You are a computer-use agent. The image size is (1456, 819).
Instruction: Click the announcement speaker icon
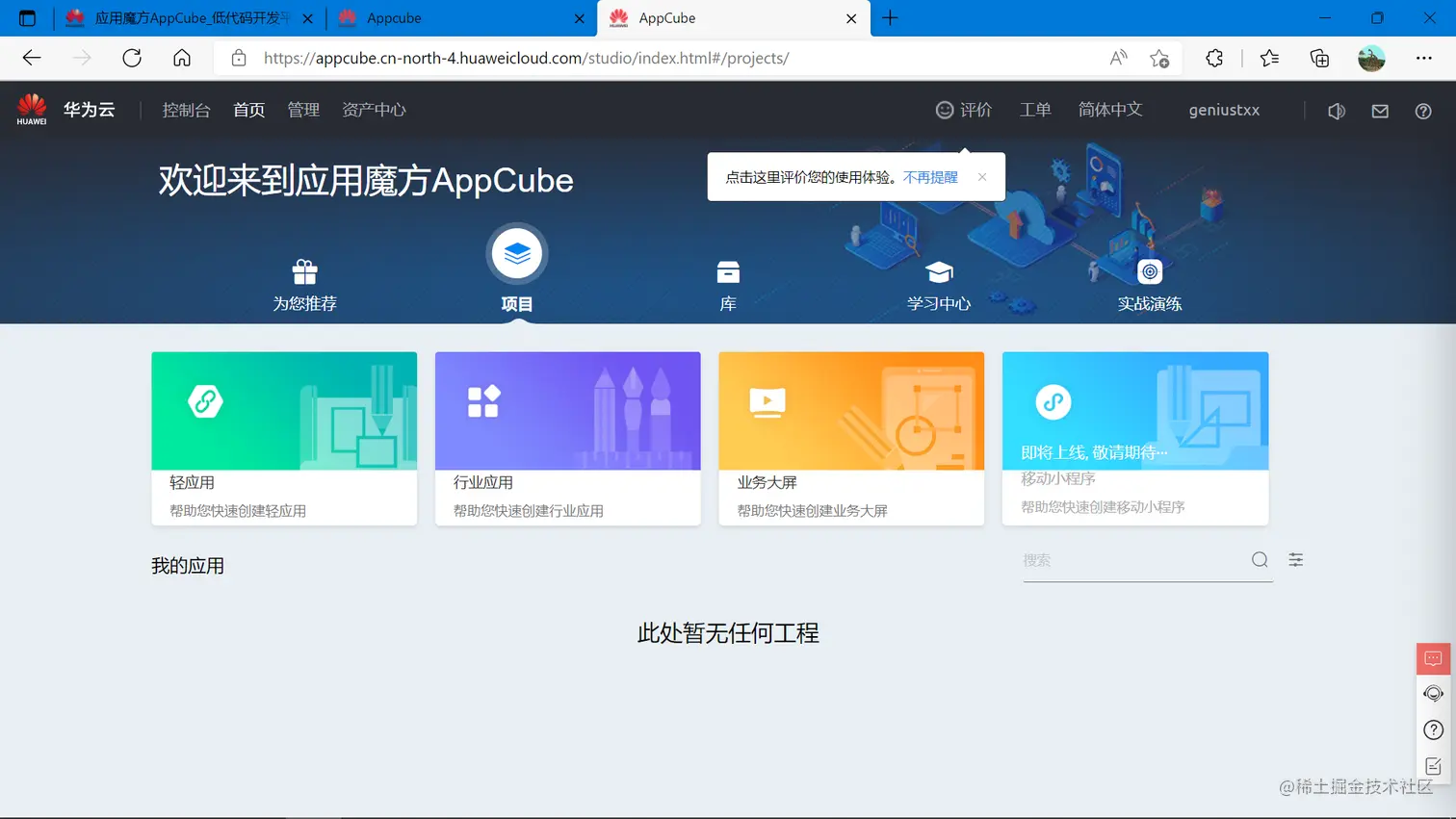tap(1337, 111)
